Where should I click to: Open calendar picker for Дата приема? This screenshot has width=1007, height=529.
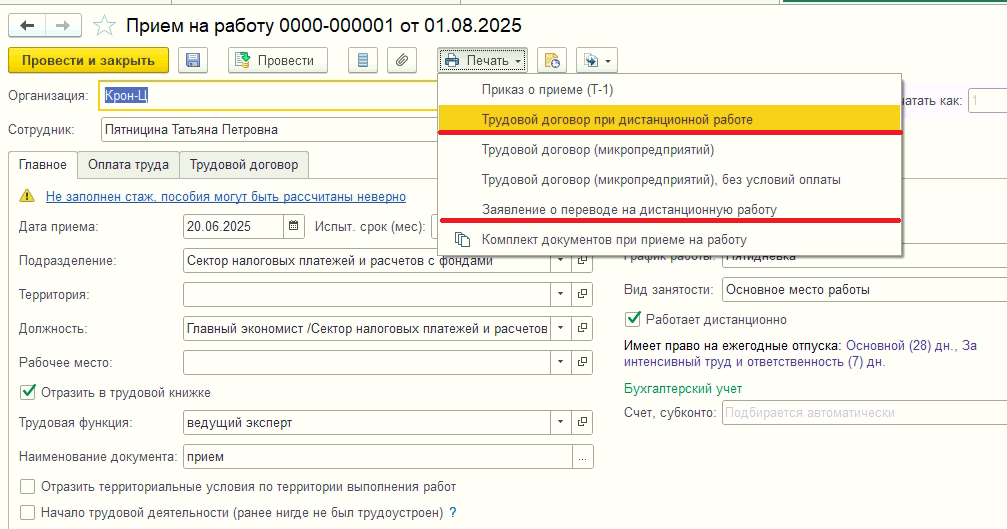click(293, 226)
